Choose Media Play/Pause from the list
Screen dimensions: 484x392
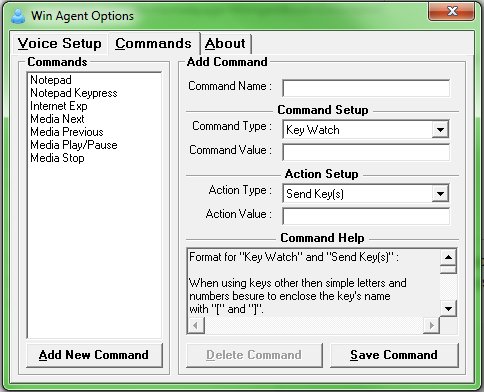(74, 145)
